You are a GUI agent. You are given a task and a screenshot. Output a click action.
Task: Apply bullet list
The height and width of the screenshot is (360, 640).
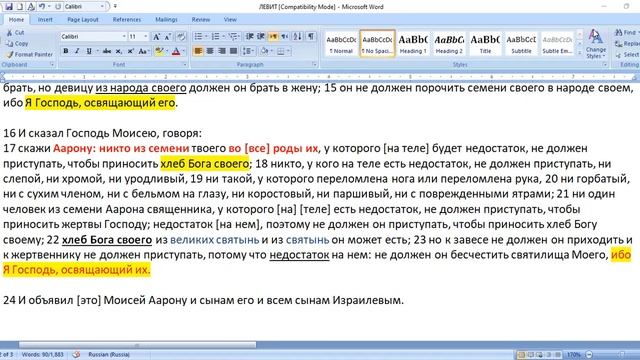(x=198, y=37)
